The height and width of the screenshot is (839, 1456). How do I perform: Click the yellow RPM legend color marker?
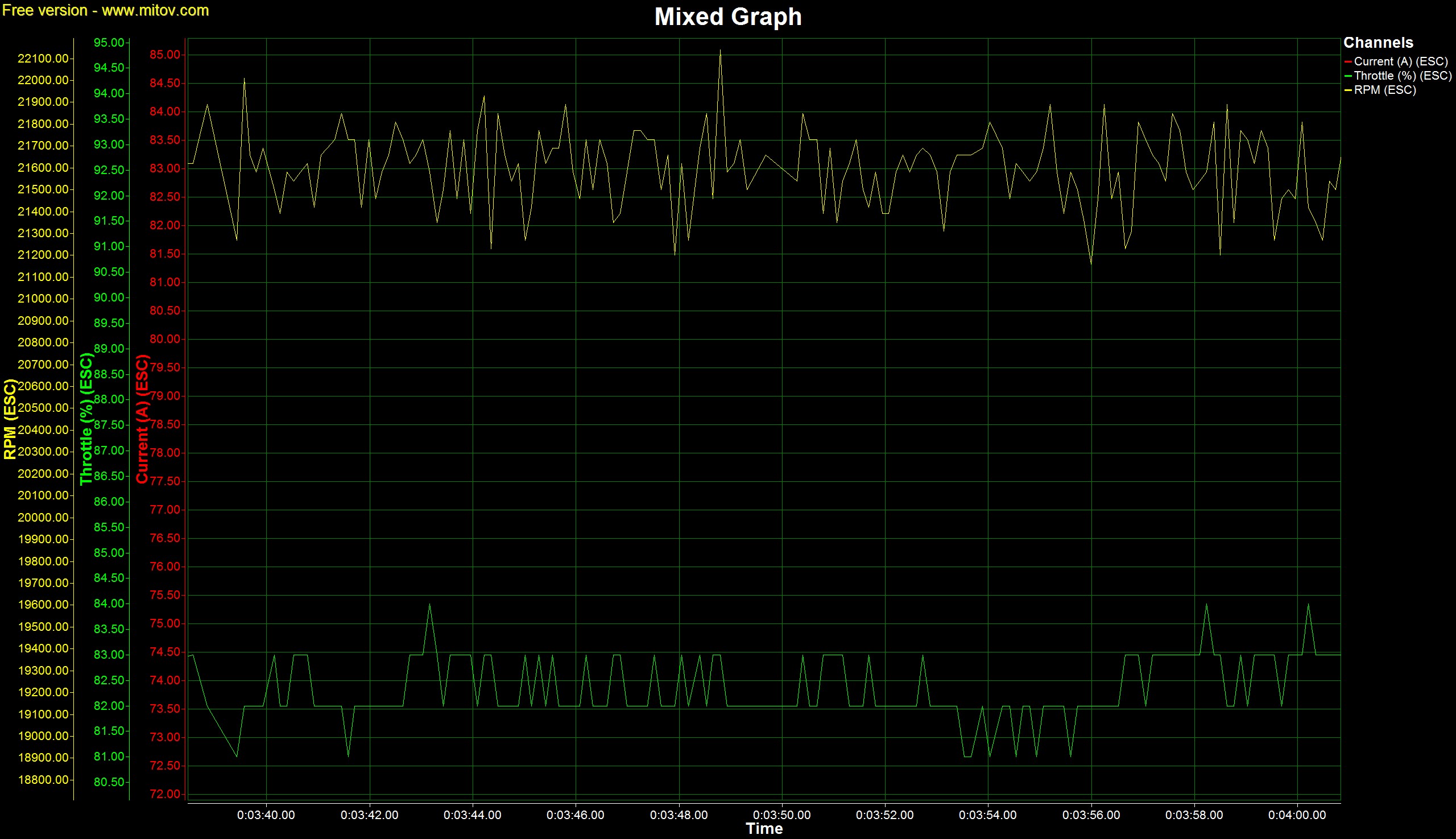coord(1348,90)
